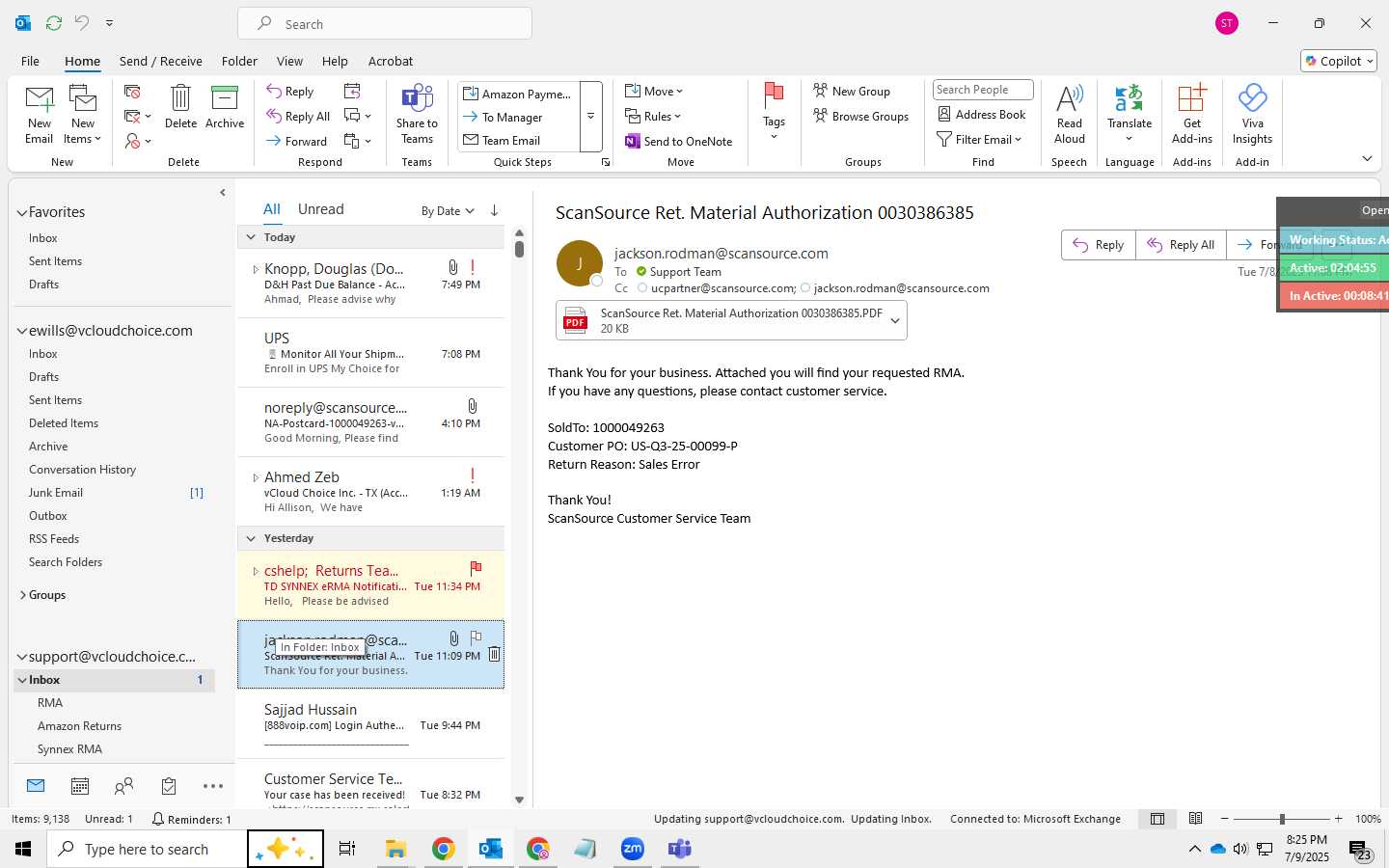Show All messages filter
The height and width of the screenshot is (868, 1389).
click(272, 209)
